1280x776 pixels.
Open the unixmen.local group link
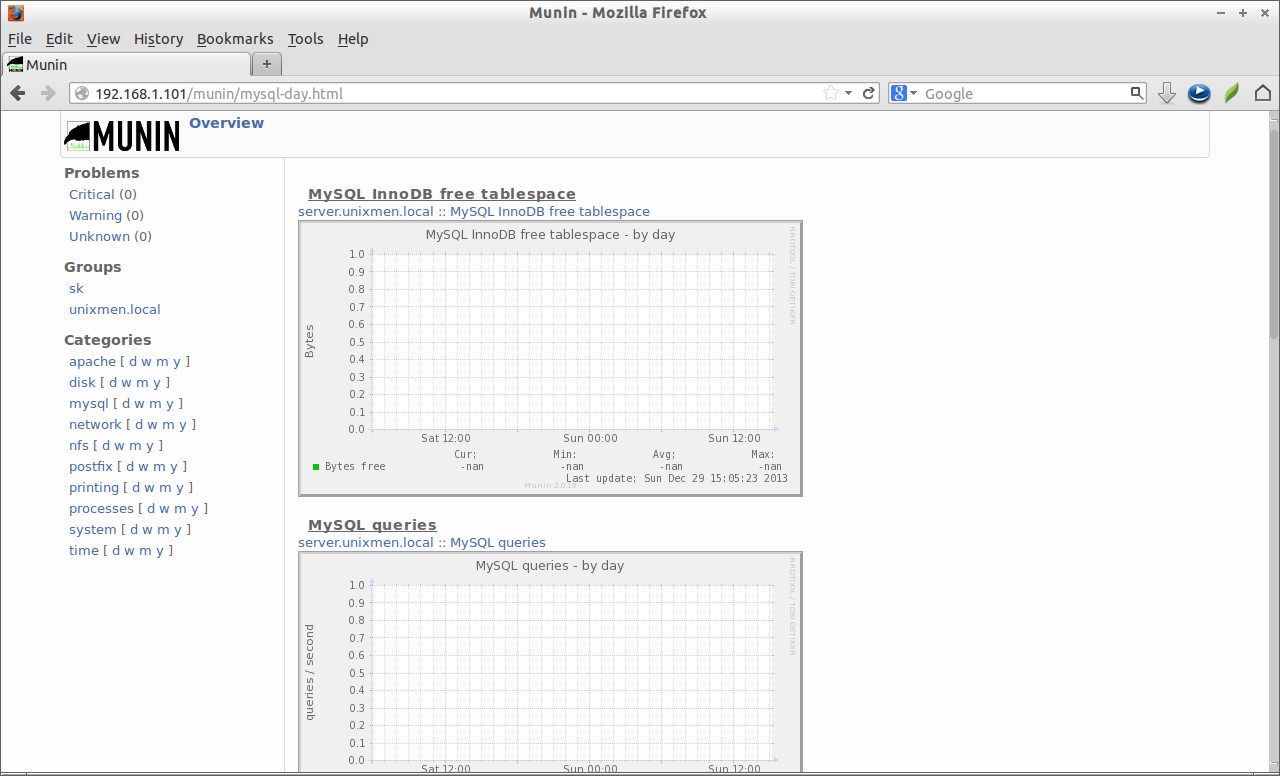tap(115, 309)
